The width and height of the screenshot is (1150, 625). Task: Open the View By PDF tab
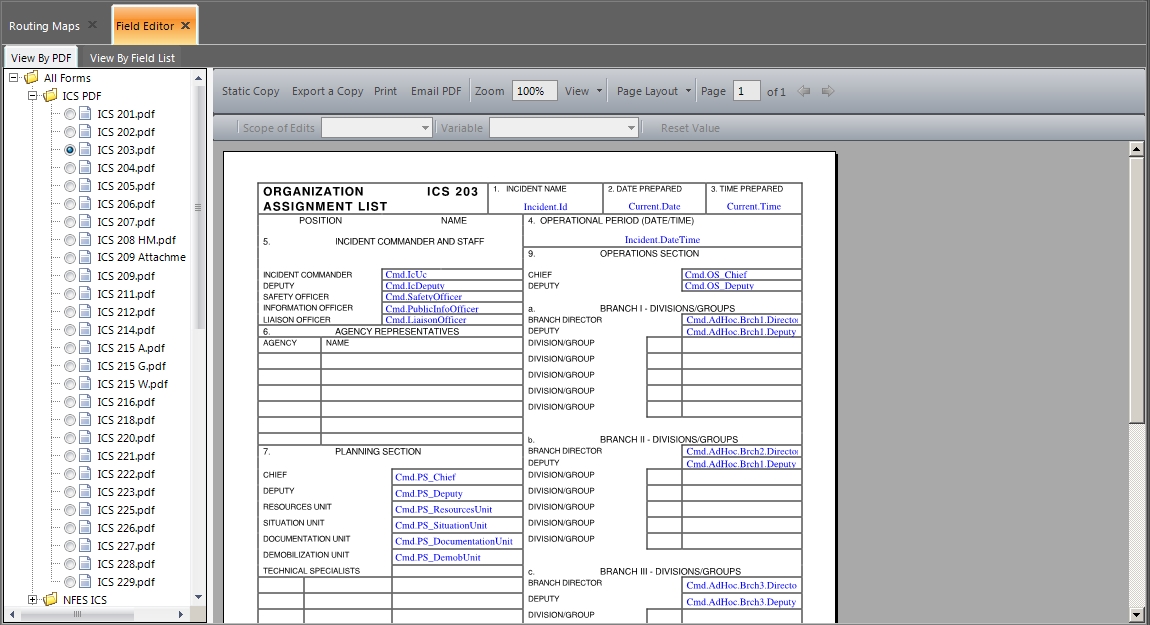[x=41, y=58]
